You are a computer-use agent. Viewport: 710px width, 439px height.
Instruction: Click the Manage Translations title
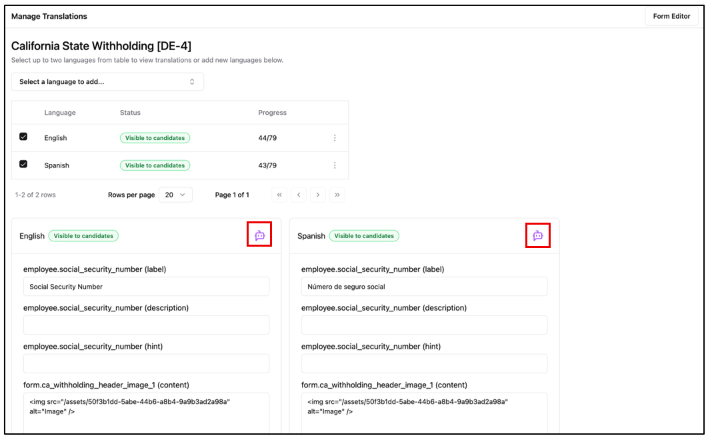(49, 16)
